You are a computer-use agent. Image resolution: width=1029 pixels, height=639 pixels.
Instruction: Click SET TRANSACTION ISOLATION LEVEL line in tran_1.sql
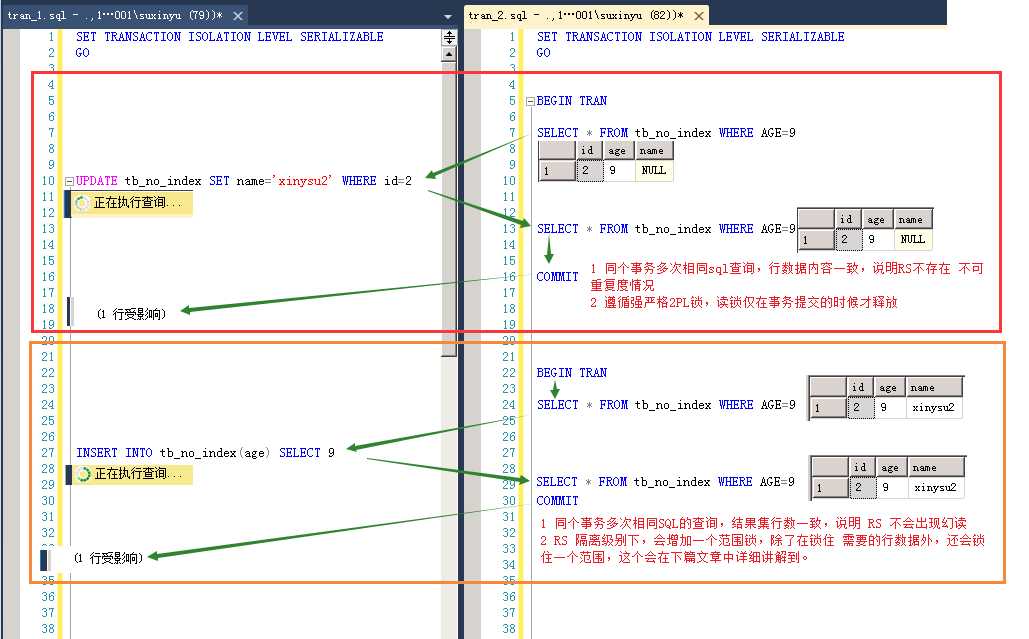coord(229,37)
